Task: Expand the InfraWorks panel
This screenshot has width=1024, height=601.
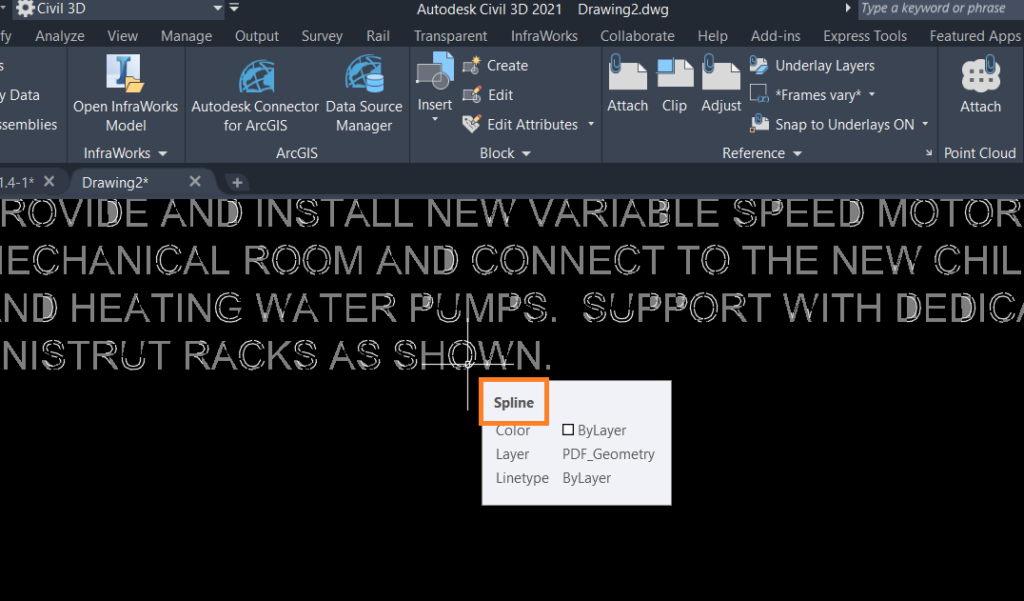Action: point(125,153)
